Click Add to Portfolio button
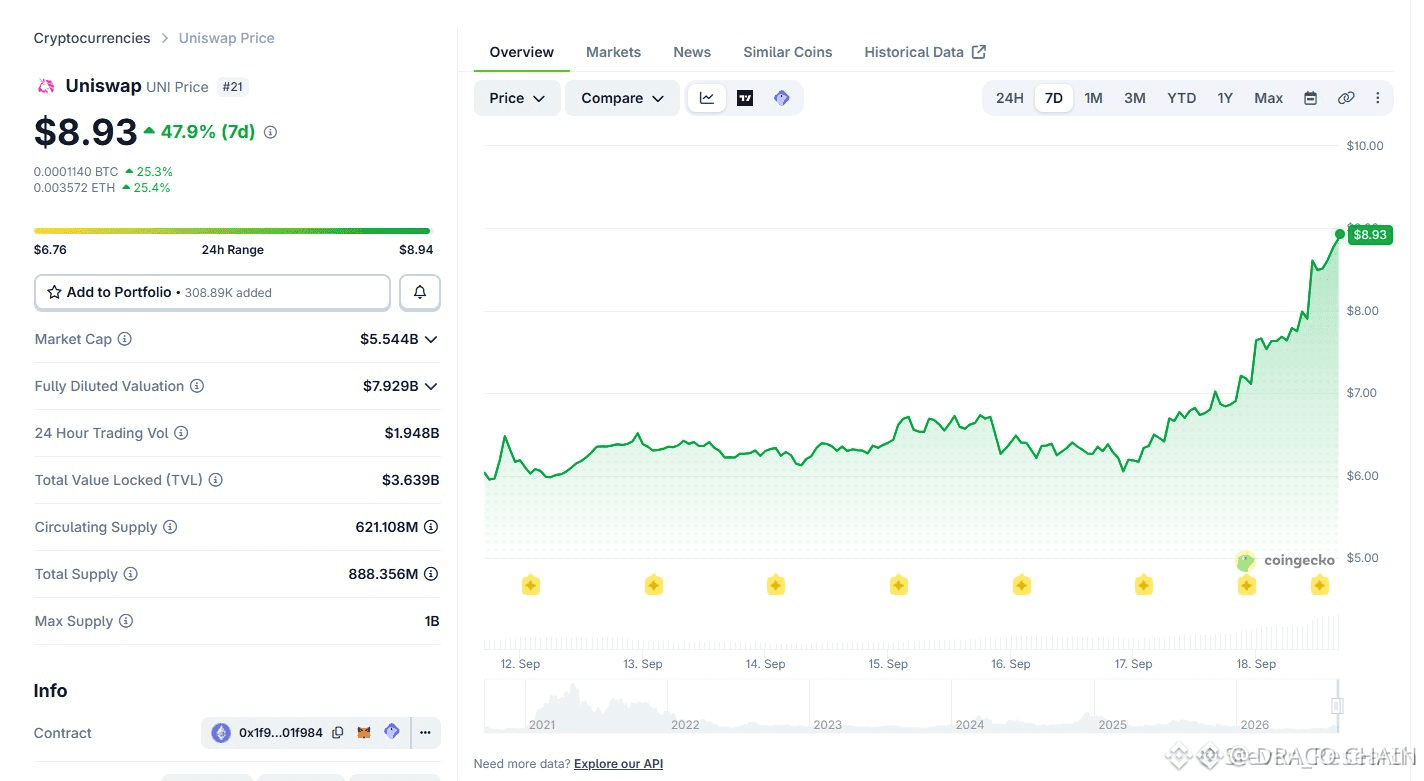This screenshot has width=1424, height=781. pos(212,292)
